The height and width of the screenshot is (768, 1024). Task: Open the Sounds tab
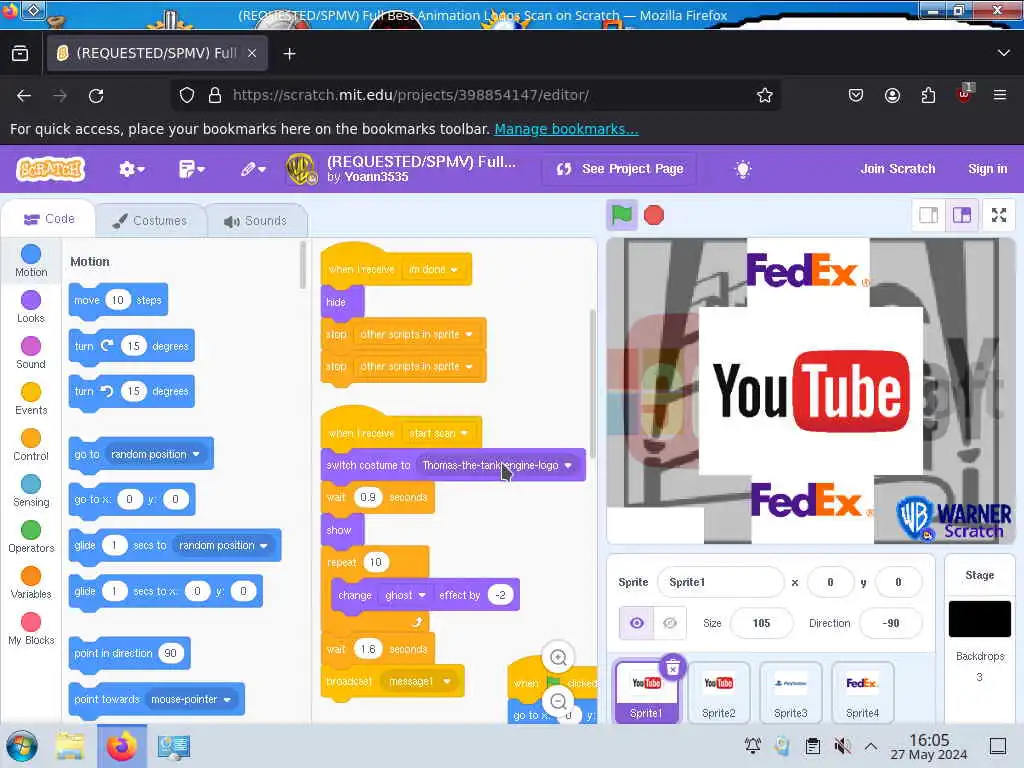(255, 221)
